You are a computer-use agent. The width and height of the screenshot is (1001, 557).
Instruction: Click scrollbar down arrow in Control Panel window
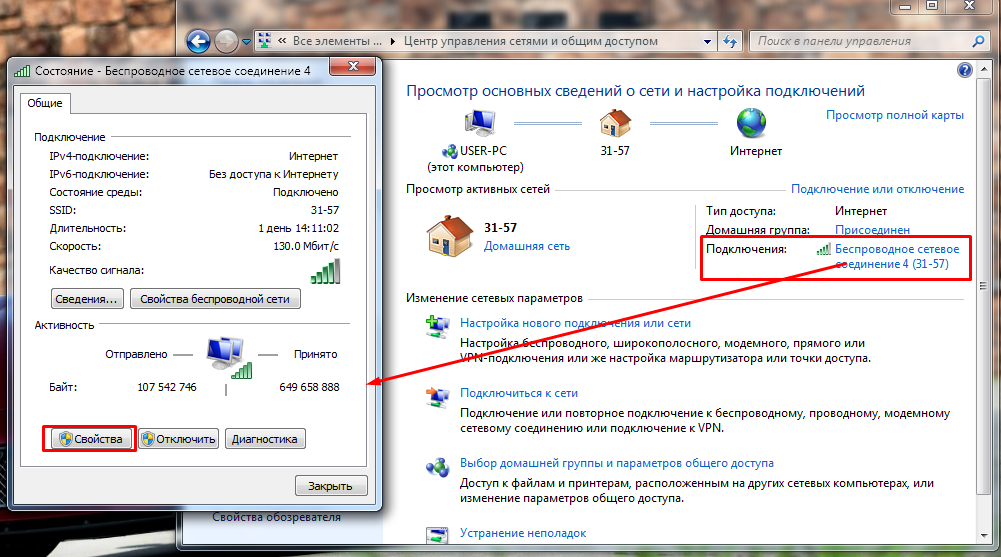[x=983, y=536]
